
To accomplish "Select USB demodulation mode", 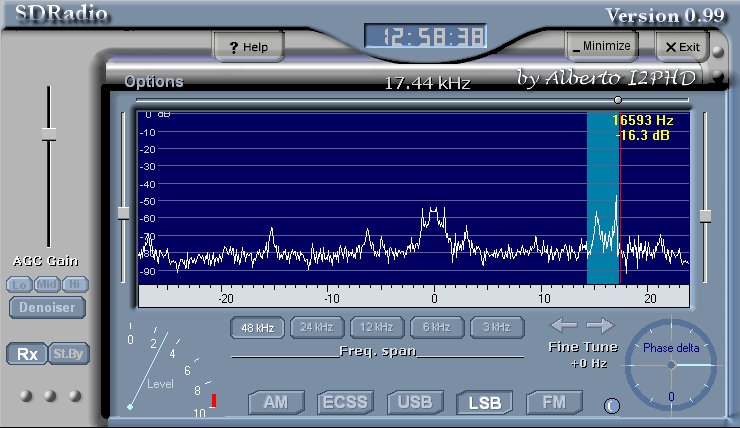I will point(415,403).
